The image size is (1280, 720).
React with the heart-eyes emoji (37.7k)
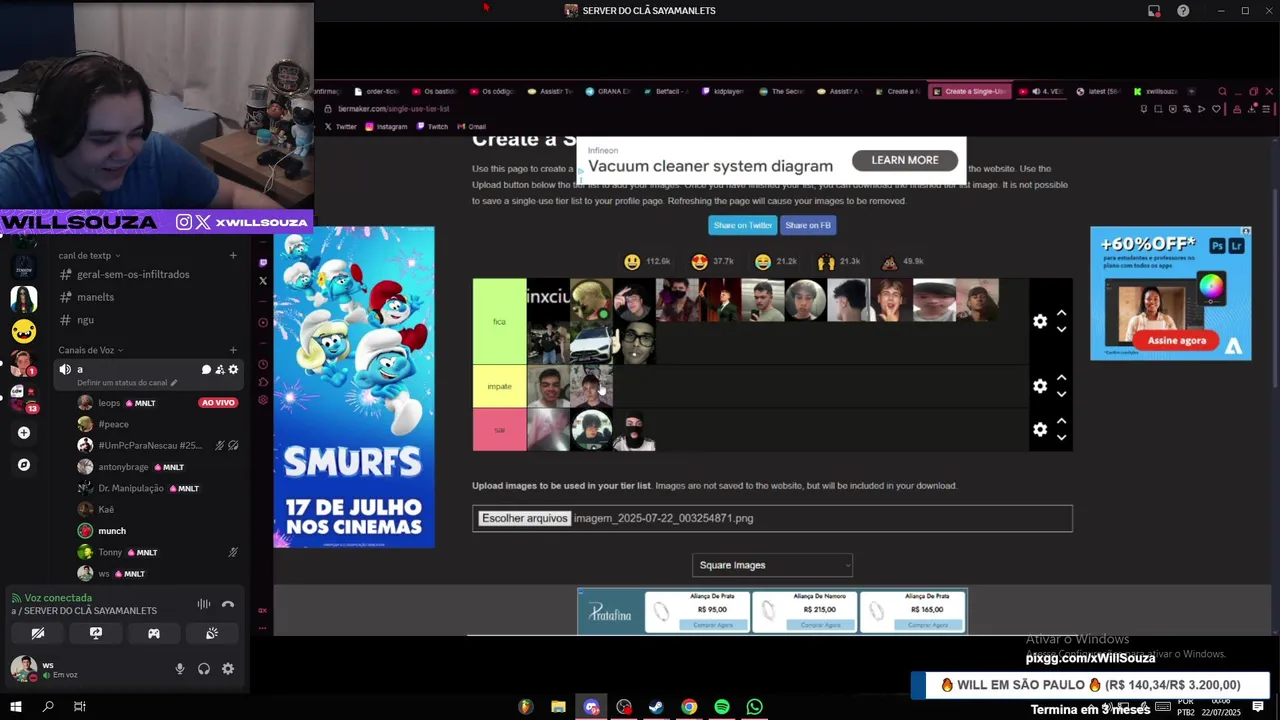pos(699,262)
